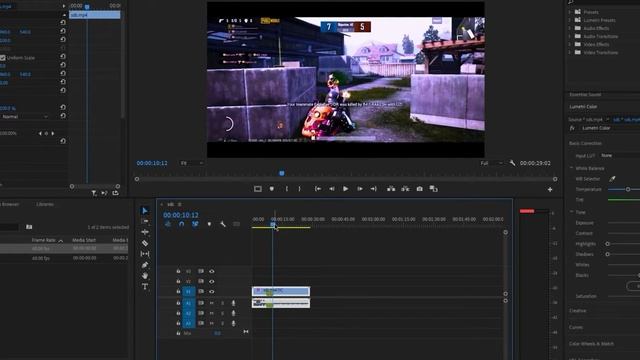Expand Creative section in Lumetri
The width and height of the screenshot is (640, 360).
pyautogui.click(x=578, y=311)
